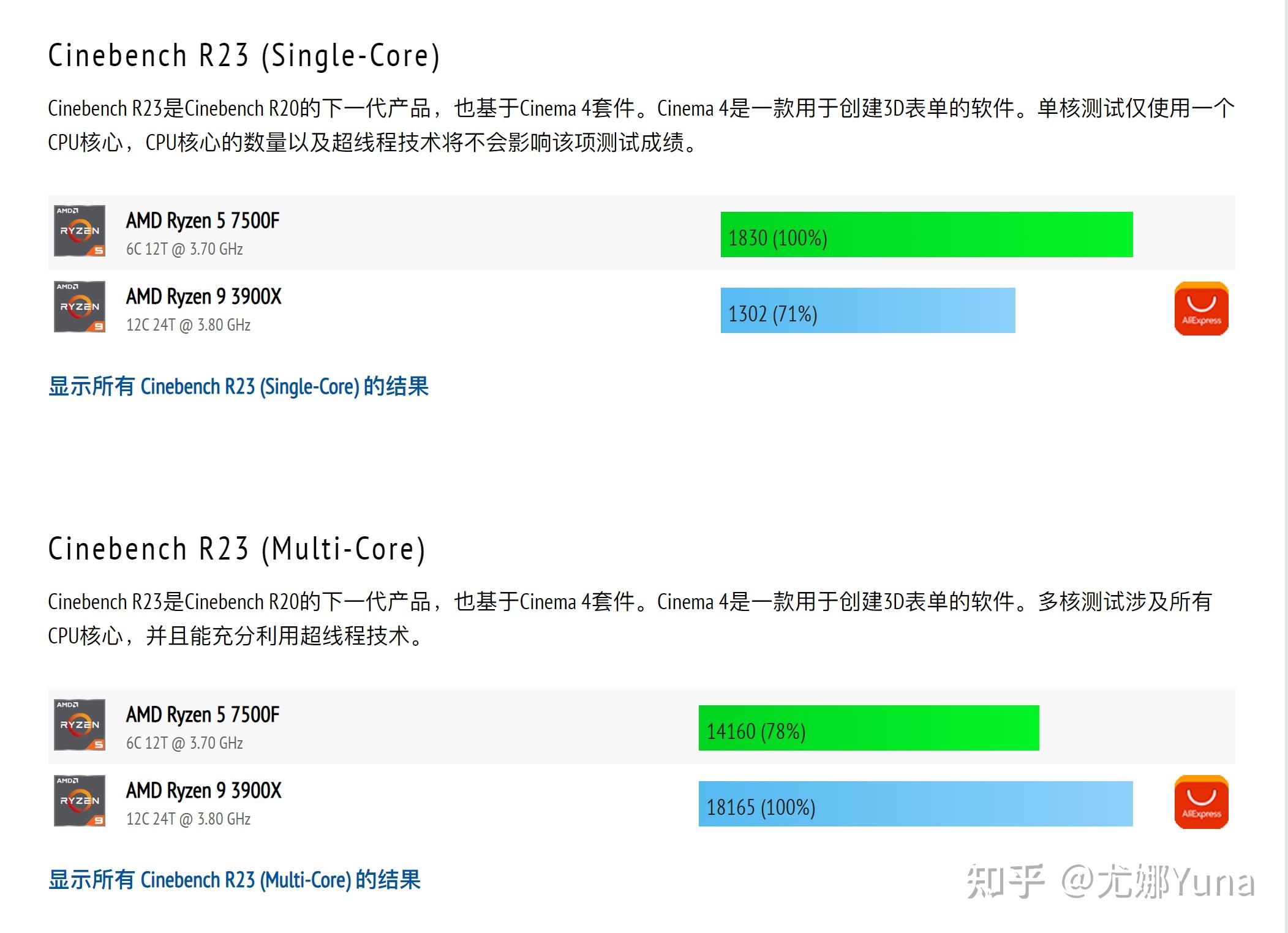Click the Ryzen 9 logo in Single-Core section
Screen dimensions: 1288x933
[80, 307]
